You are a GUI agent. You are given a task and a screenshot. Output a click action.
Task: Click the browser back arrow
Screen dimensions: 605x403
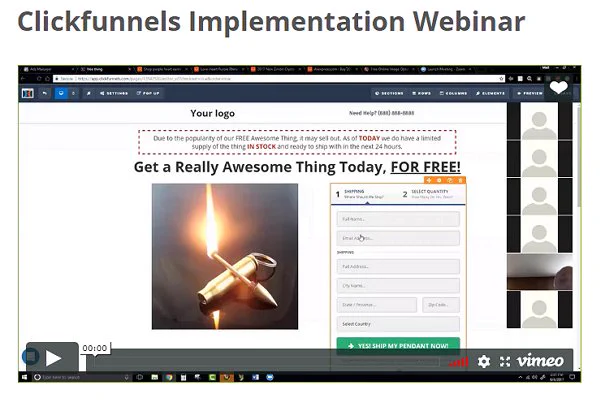(23, 78)
